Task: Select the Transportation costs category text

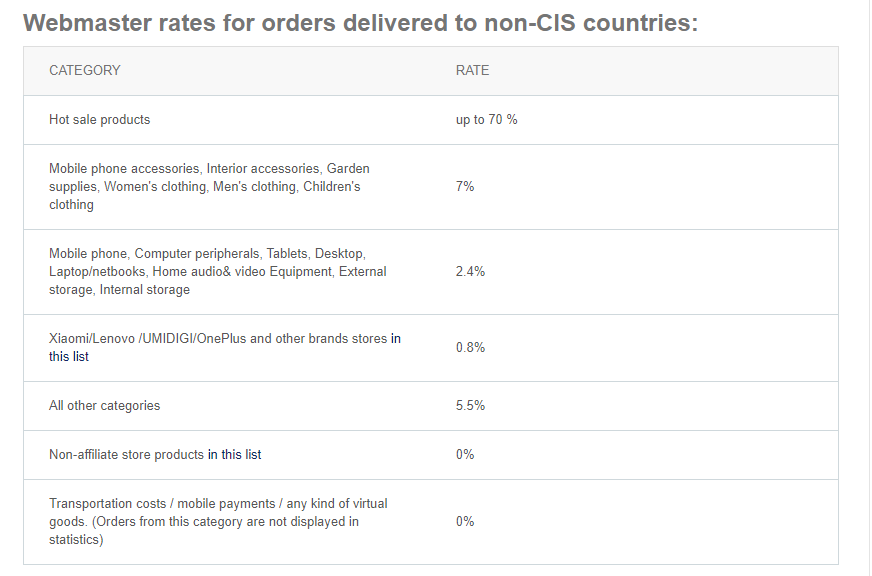Action: 218,522
